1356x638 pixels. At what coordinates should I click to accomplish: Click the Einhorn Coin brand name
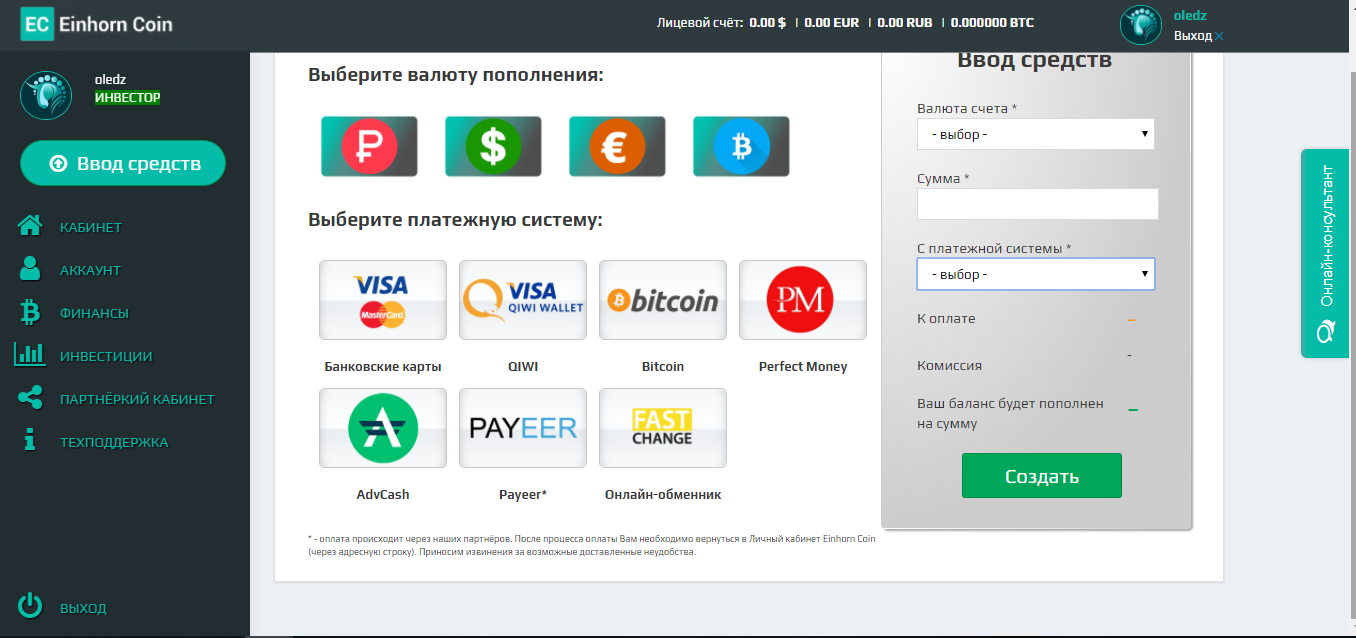coord(116,25)
